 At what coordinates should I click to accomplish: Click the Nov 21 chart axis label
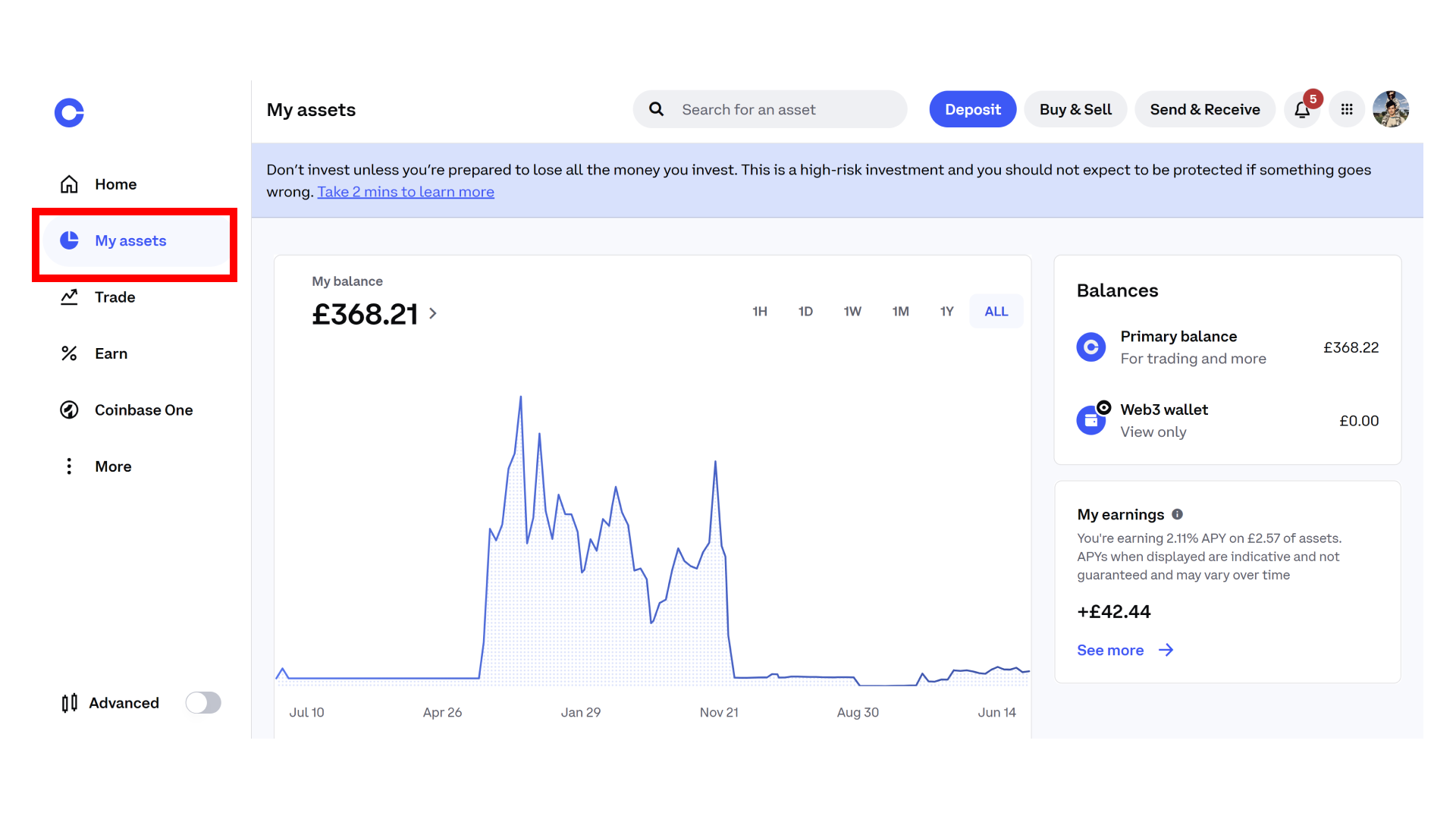click(x=719, y=712)
